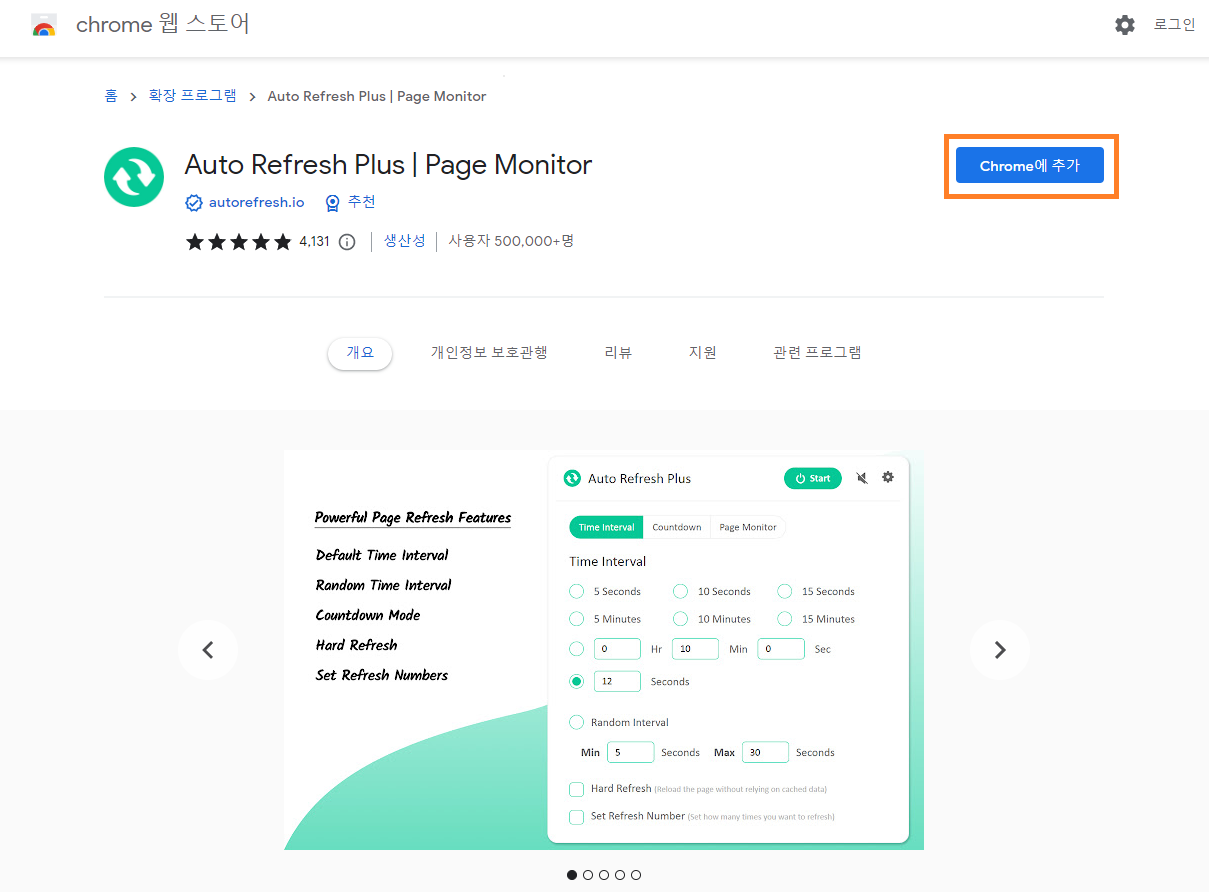Image resolution: width=1209 pixels, height=892 pixels.
Task: Open the 지원 tab
Action: click(x=703, y=353)
